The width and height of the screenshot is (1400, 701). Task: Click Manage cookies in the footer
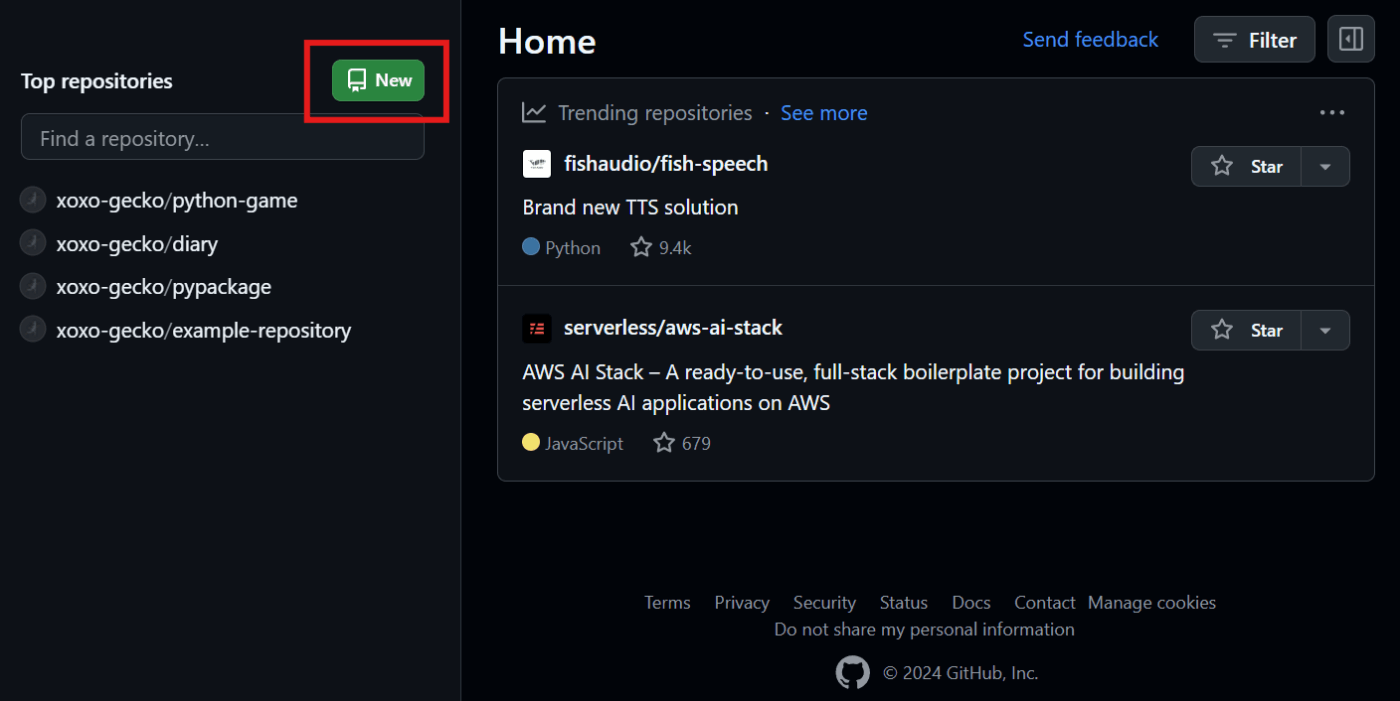click(x=1152, y=603)
